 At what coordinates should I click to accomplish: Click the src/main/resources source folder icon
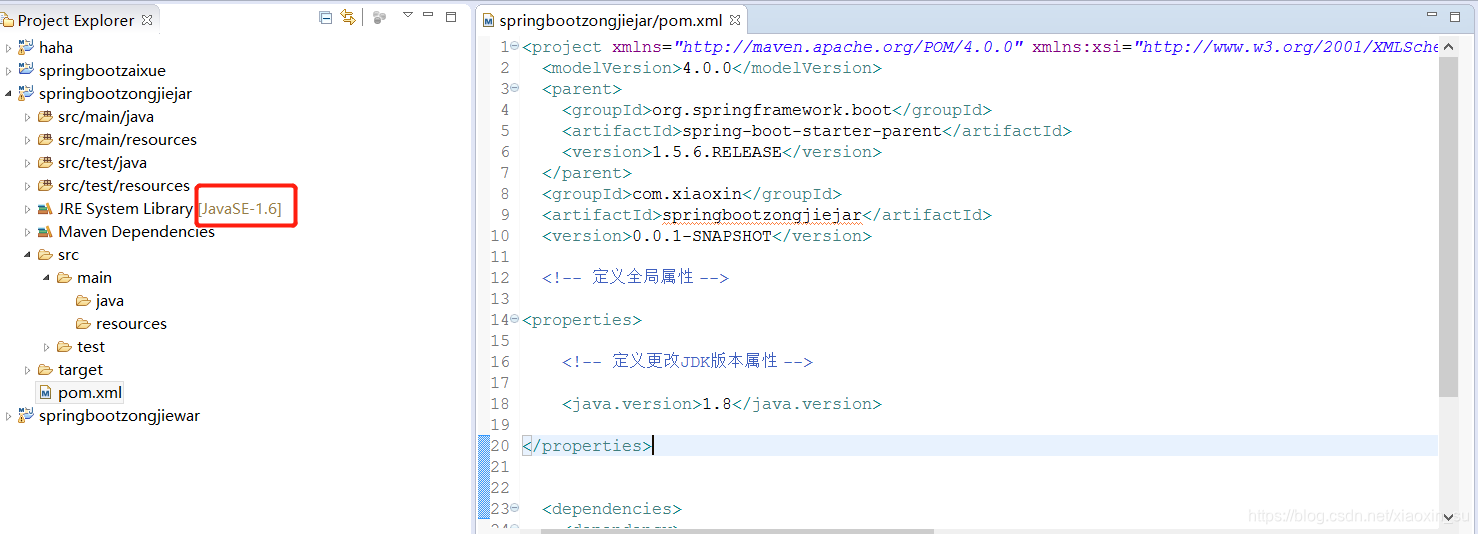tap(45, 139)
